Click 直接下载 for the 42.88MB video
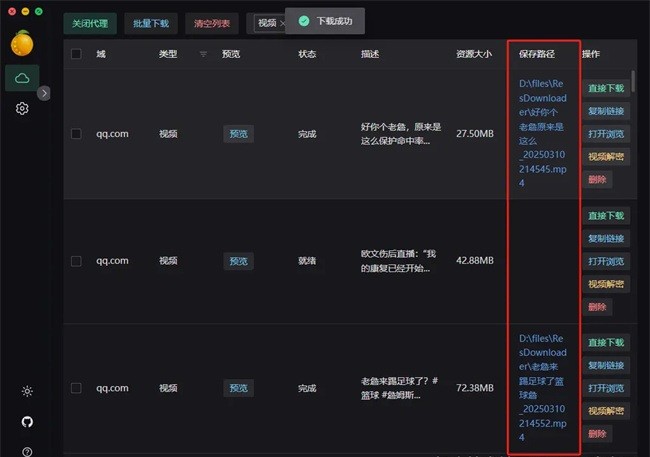This screenshot has width=650, height=457. pos(605,216)
